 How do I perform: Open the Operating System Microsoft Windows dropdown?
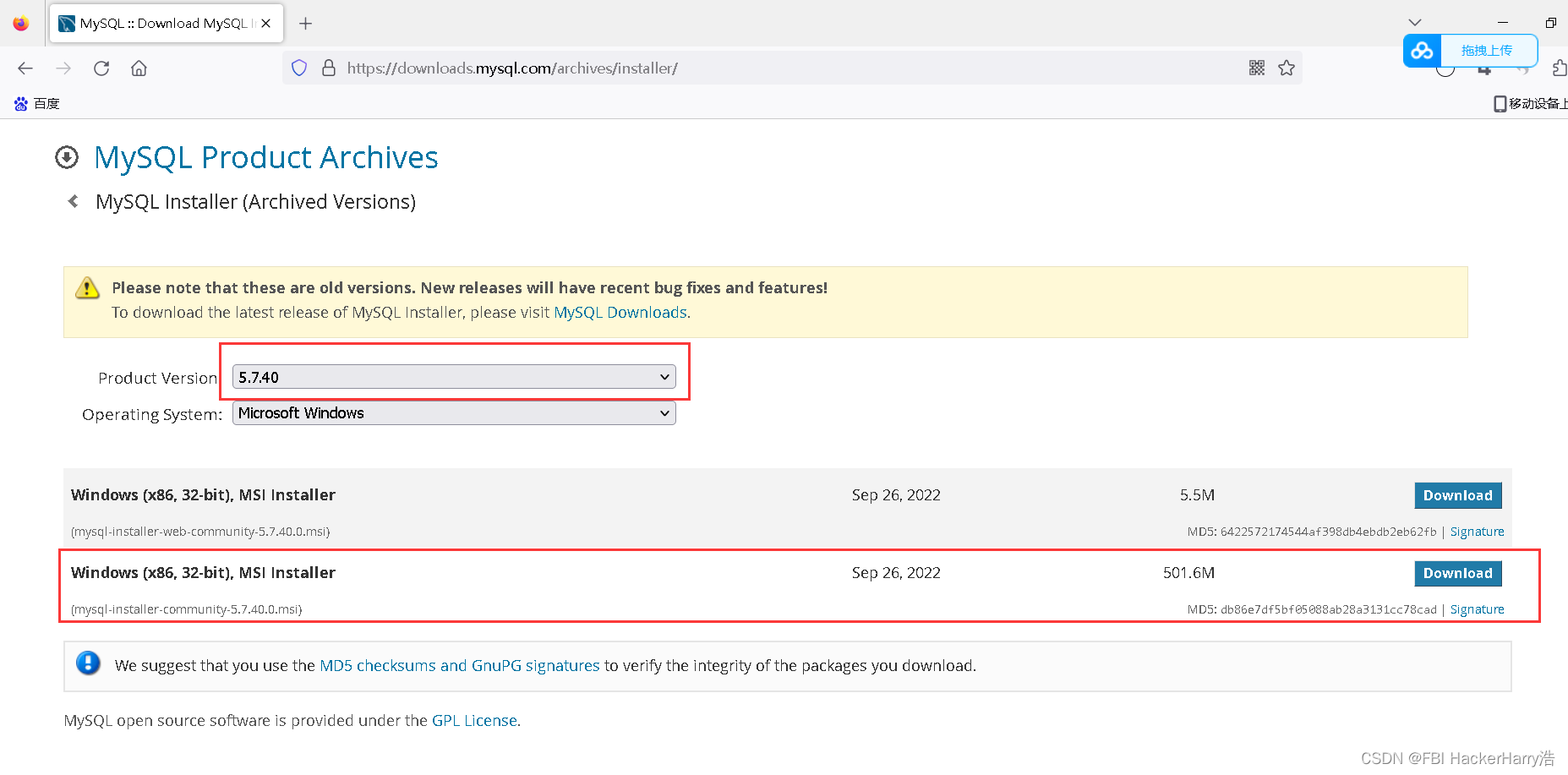point(454,413)
